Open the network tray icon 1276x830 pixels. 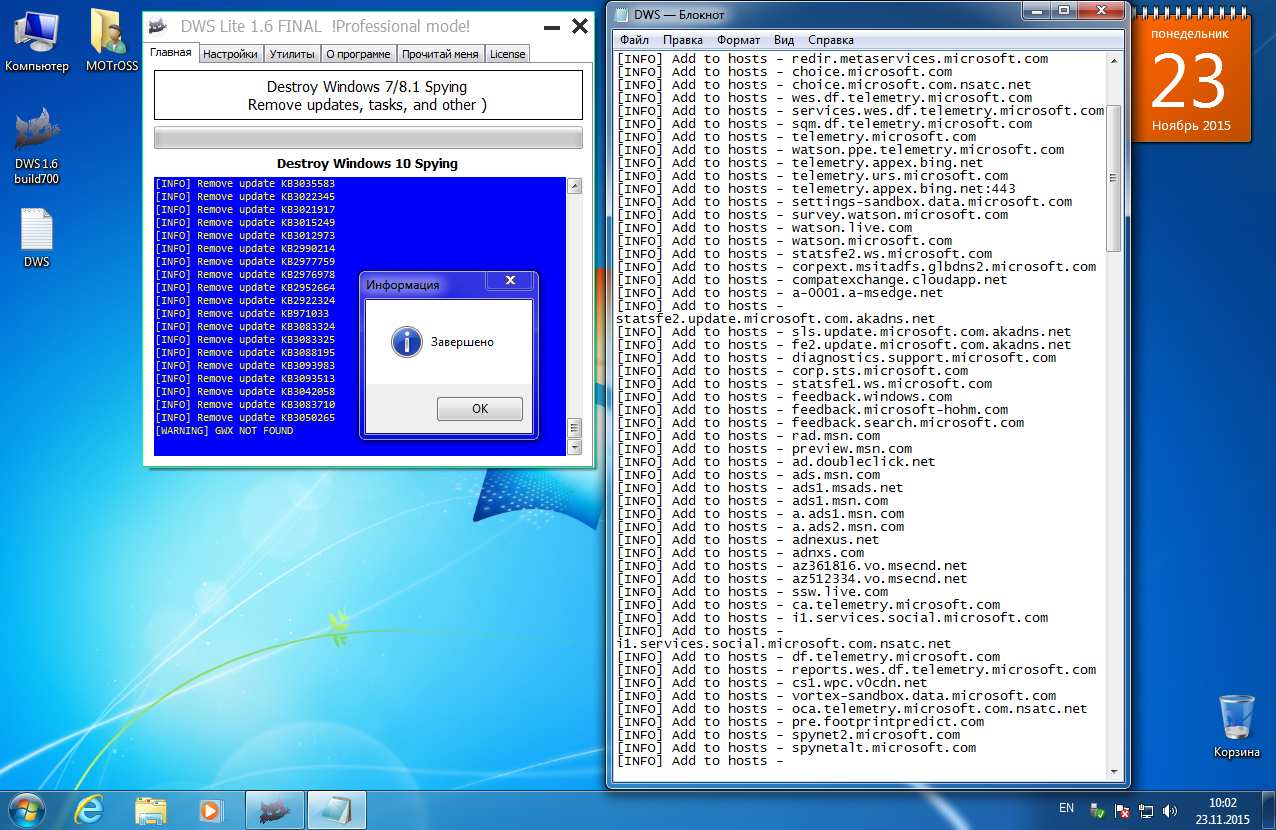1146,809
